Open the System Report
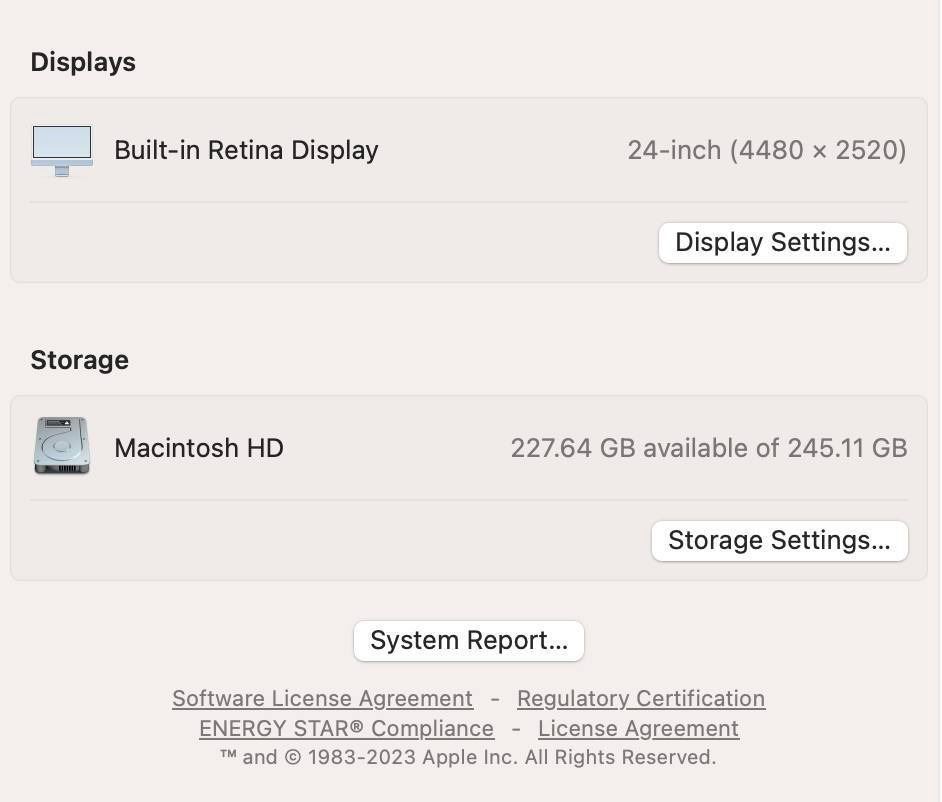The width and height of the screenshot is (942, 802). tap(468, 641)
